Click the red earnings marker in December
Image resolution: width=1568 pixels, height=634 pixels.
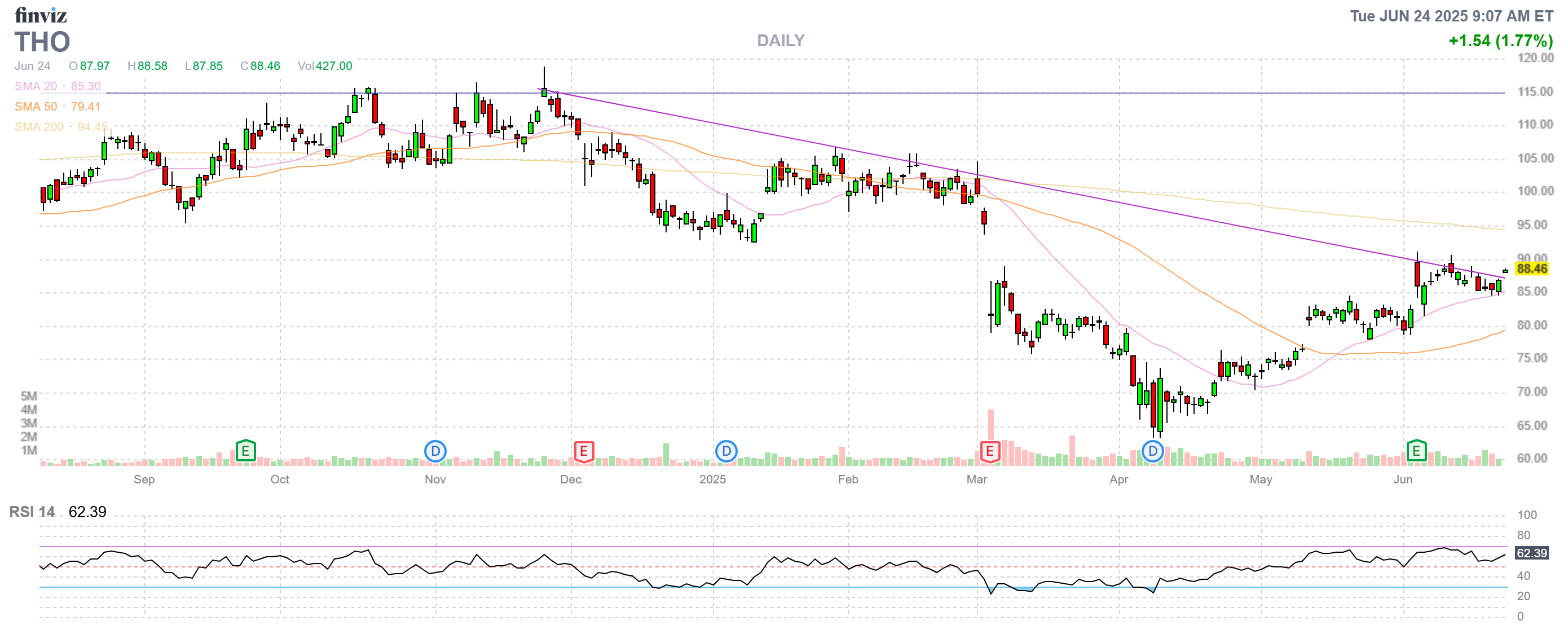tap(584, 451)
